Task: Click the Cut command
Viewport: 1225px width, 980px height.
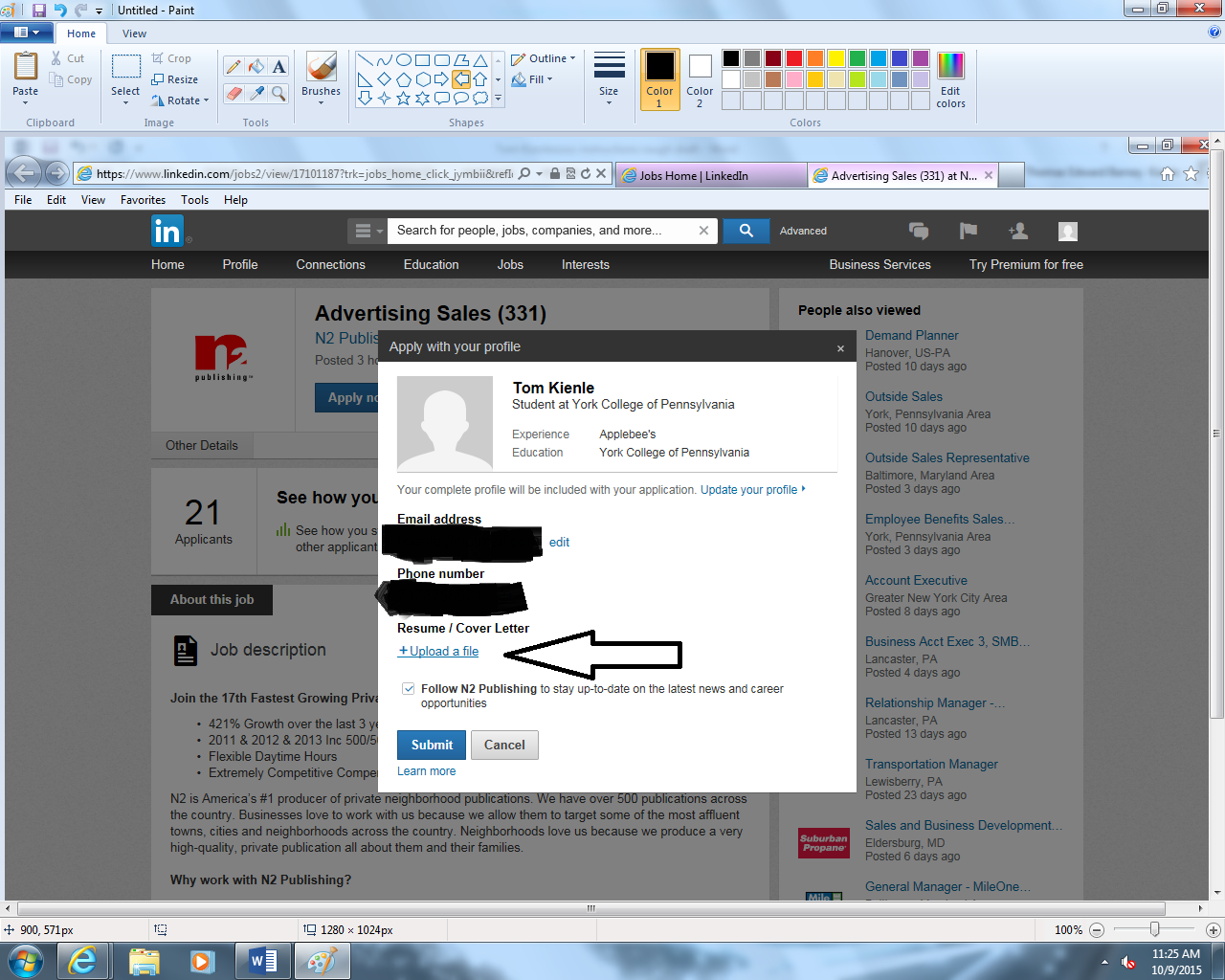Action: coord(68,58)
